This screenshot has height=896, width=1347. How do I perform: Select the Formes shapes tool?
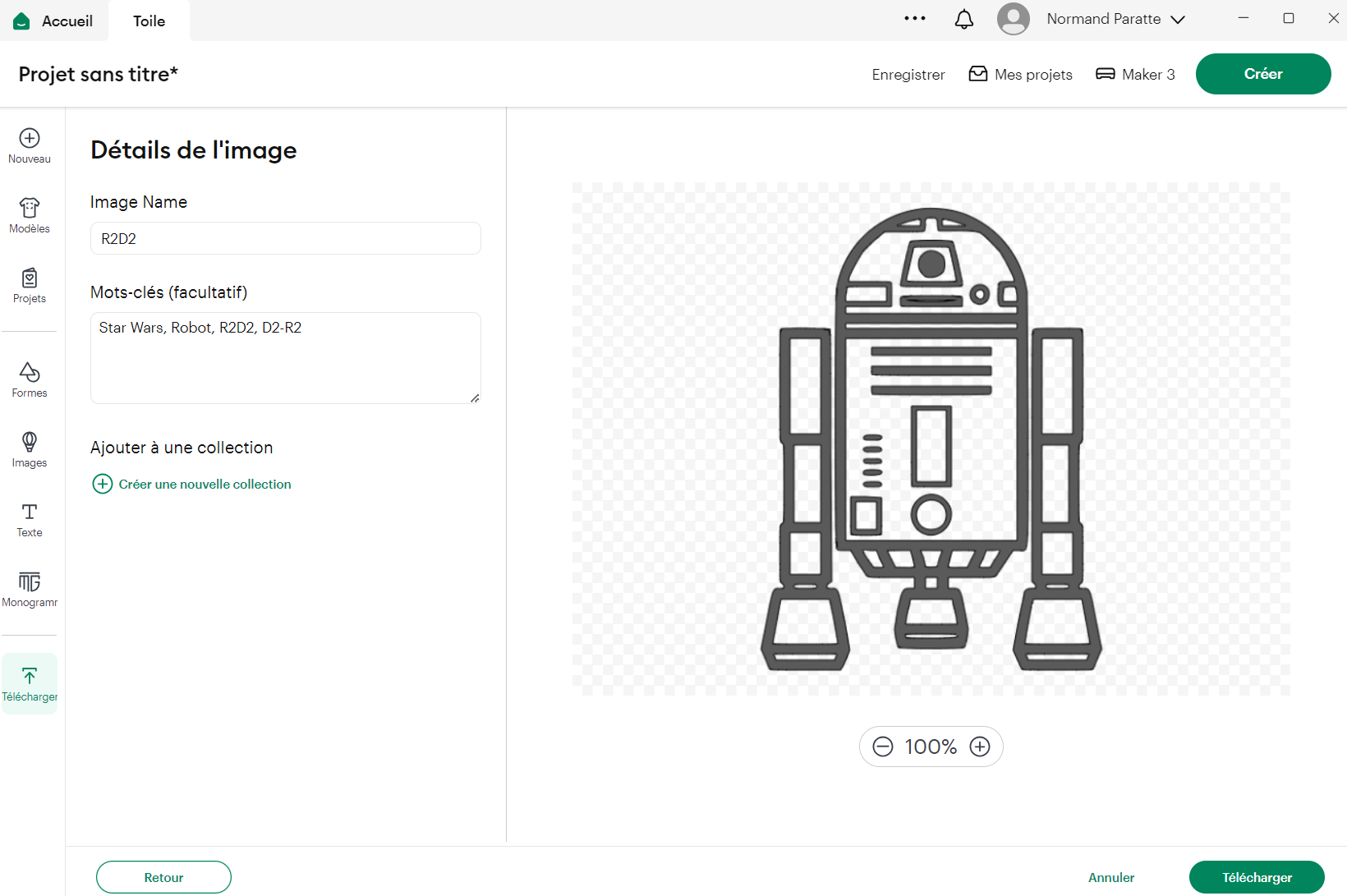(x=30, y=373)
